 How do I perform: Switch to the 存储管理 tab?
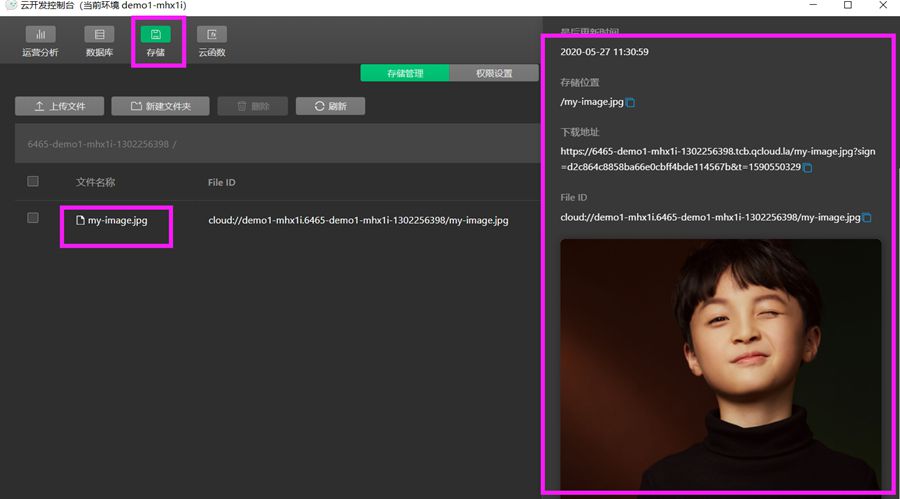(x=405, y=73)
